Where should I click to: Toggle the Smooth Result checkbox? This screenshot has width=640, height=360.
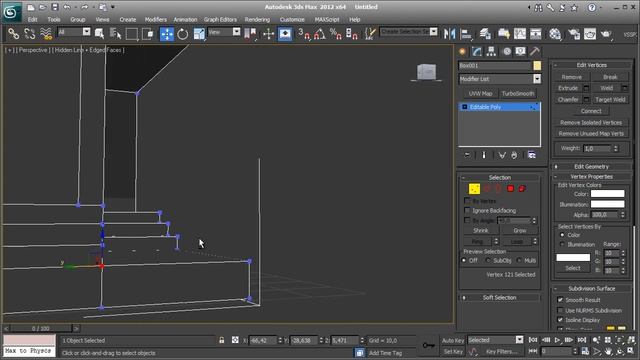560,300
